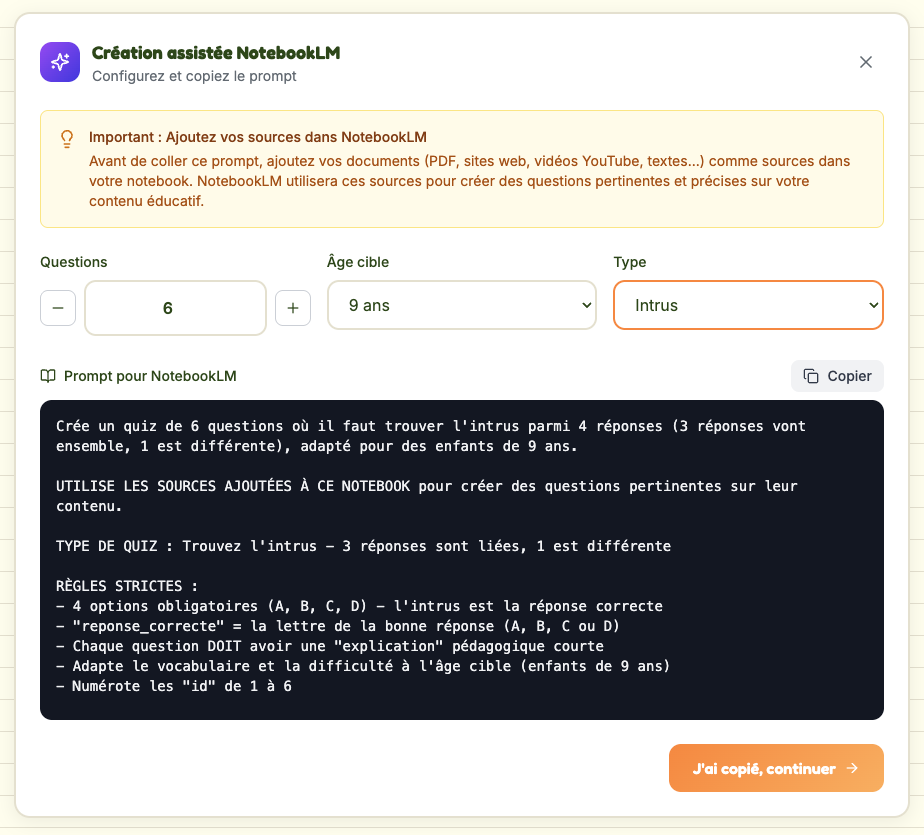Click the Prompt pour NotebookLM label

point(150,376)
